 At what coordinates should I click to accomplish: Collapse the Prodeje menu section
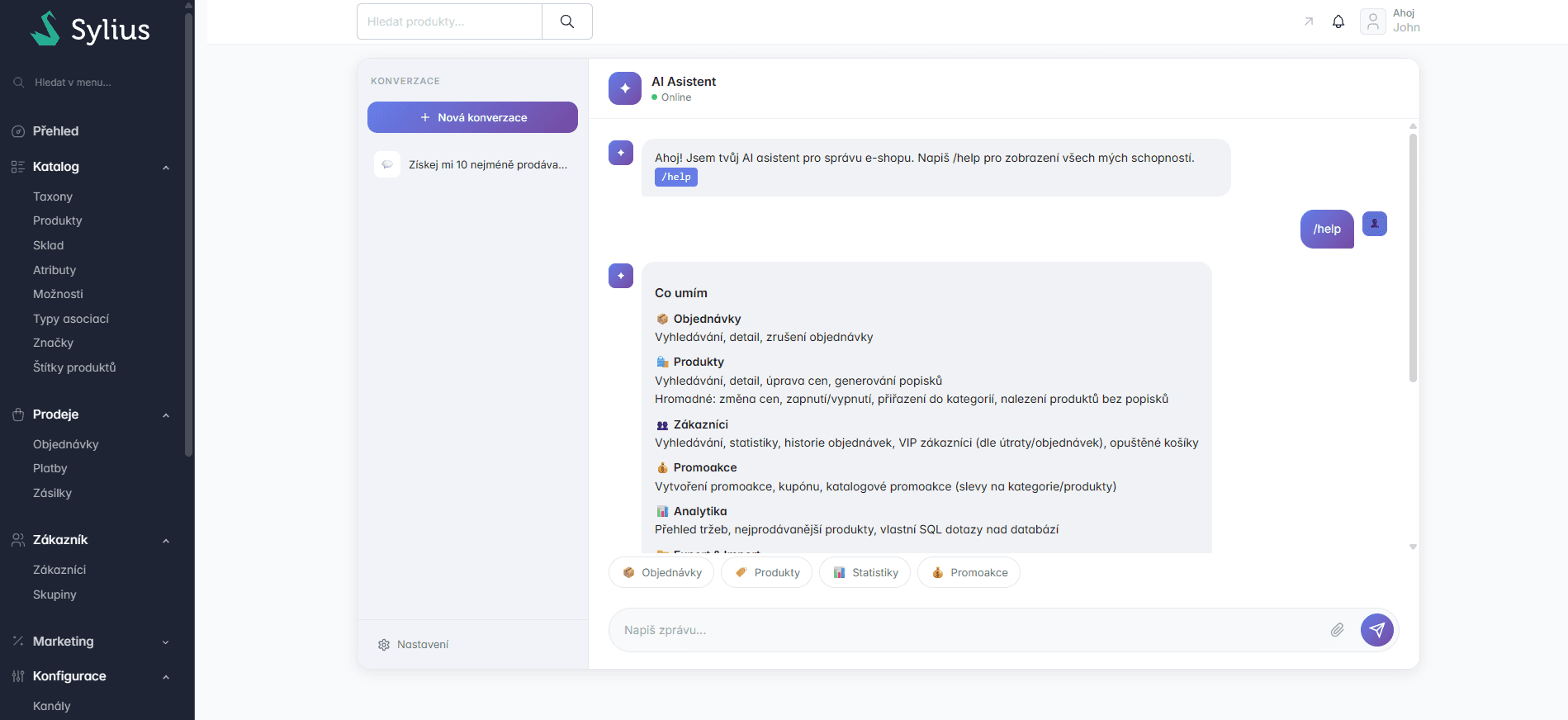(166, 415)
